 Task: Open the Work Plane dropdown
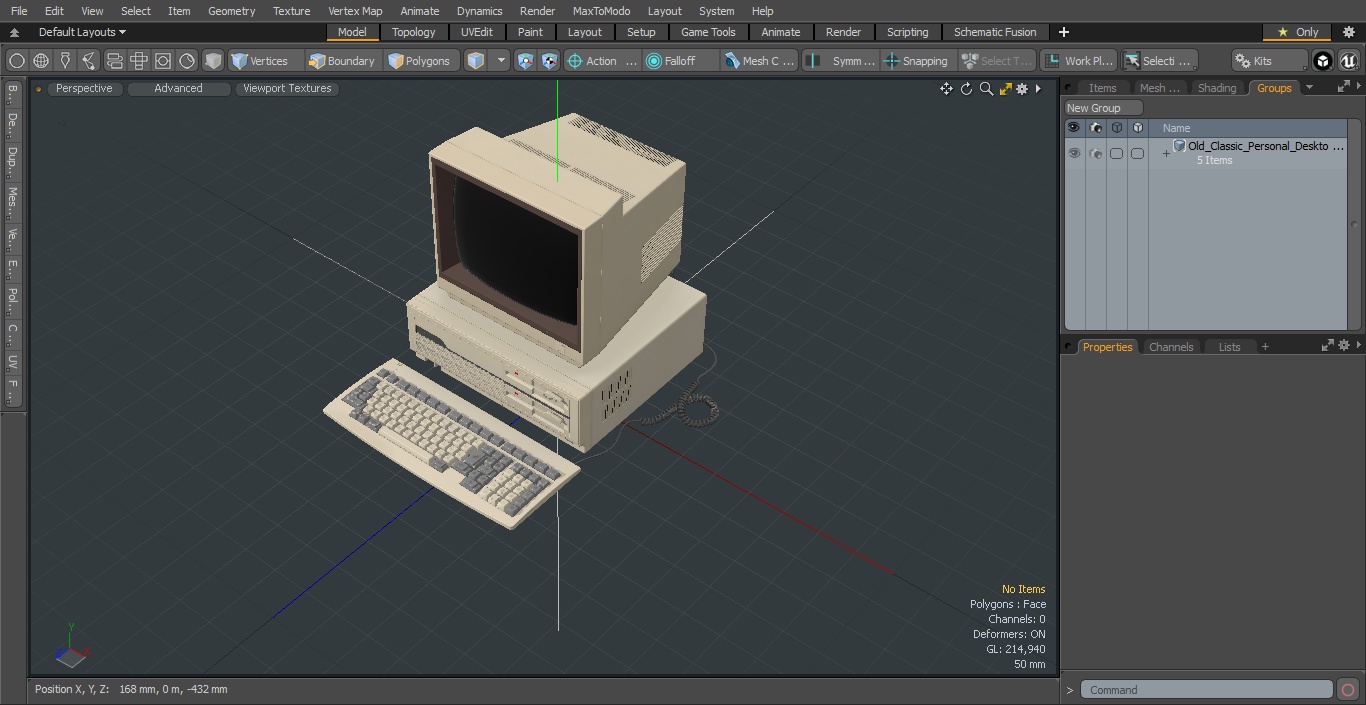point(1078,61)
